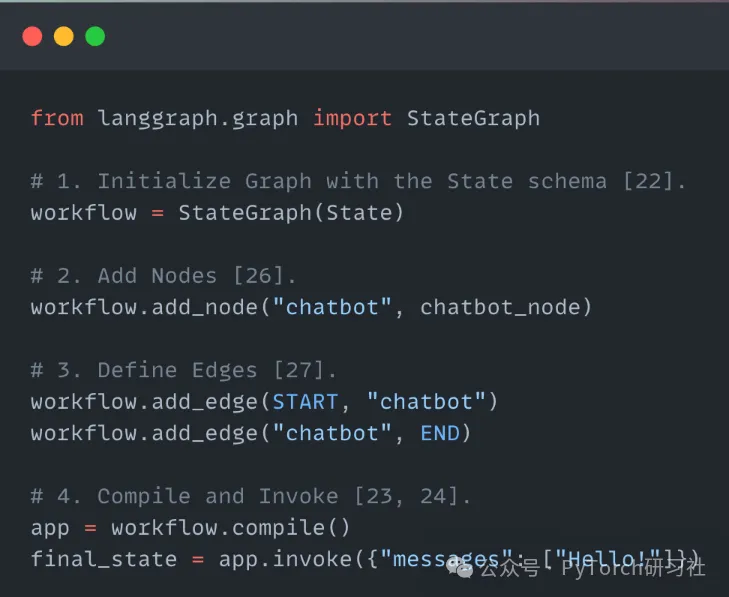Viewport: 729px width, 597px height.
Task: Click the WeChat icon in the watermark
Action: (x=461, y=568)
